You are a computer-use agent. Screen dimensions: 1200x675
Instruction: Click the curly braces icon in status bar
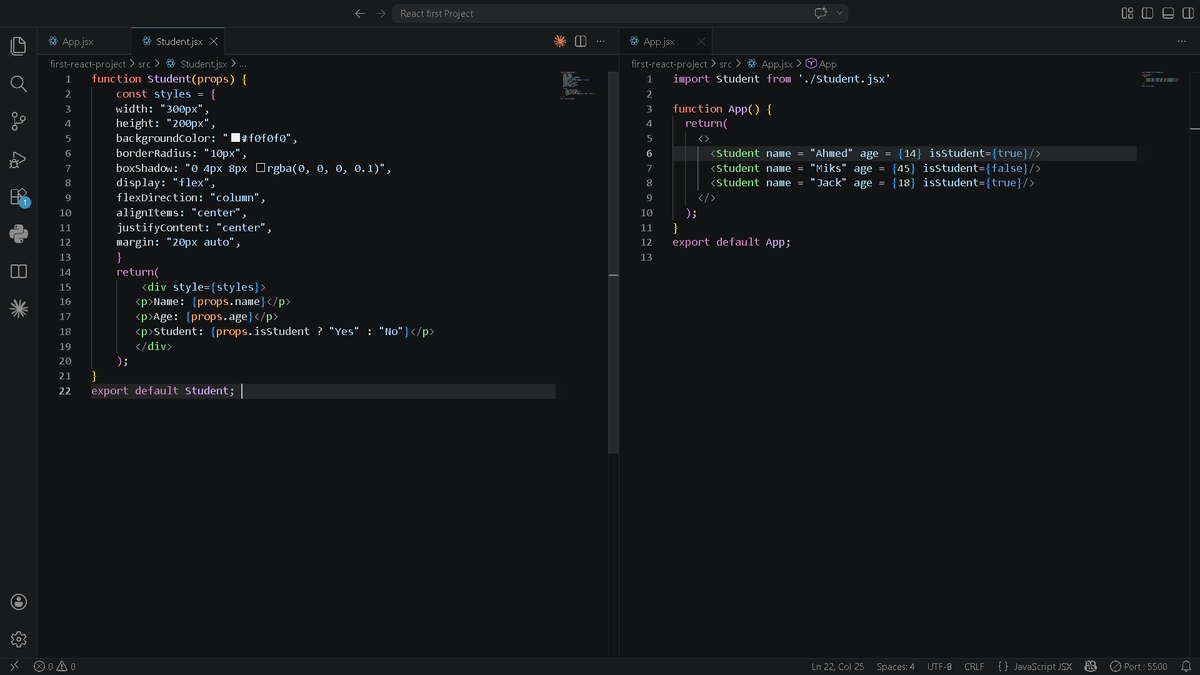tap(1003, 666)
